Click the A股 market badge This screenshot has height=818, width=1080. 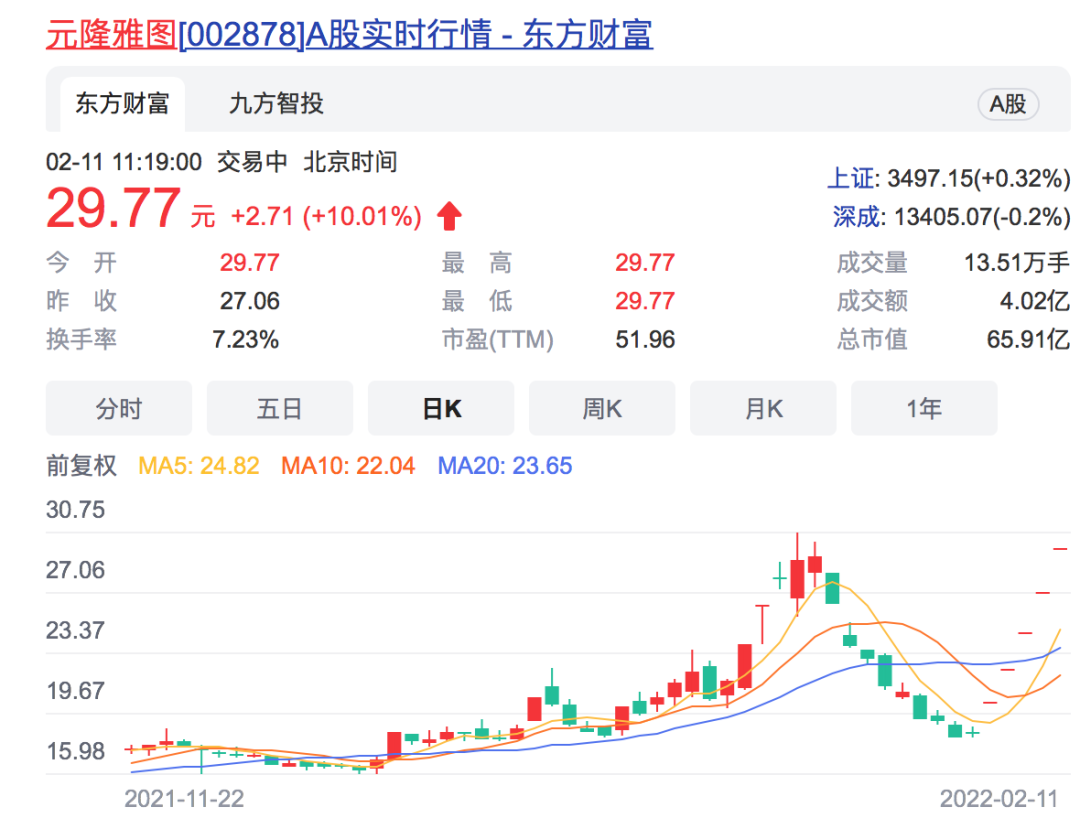point(1007,104)
